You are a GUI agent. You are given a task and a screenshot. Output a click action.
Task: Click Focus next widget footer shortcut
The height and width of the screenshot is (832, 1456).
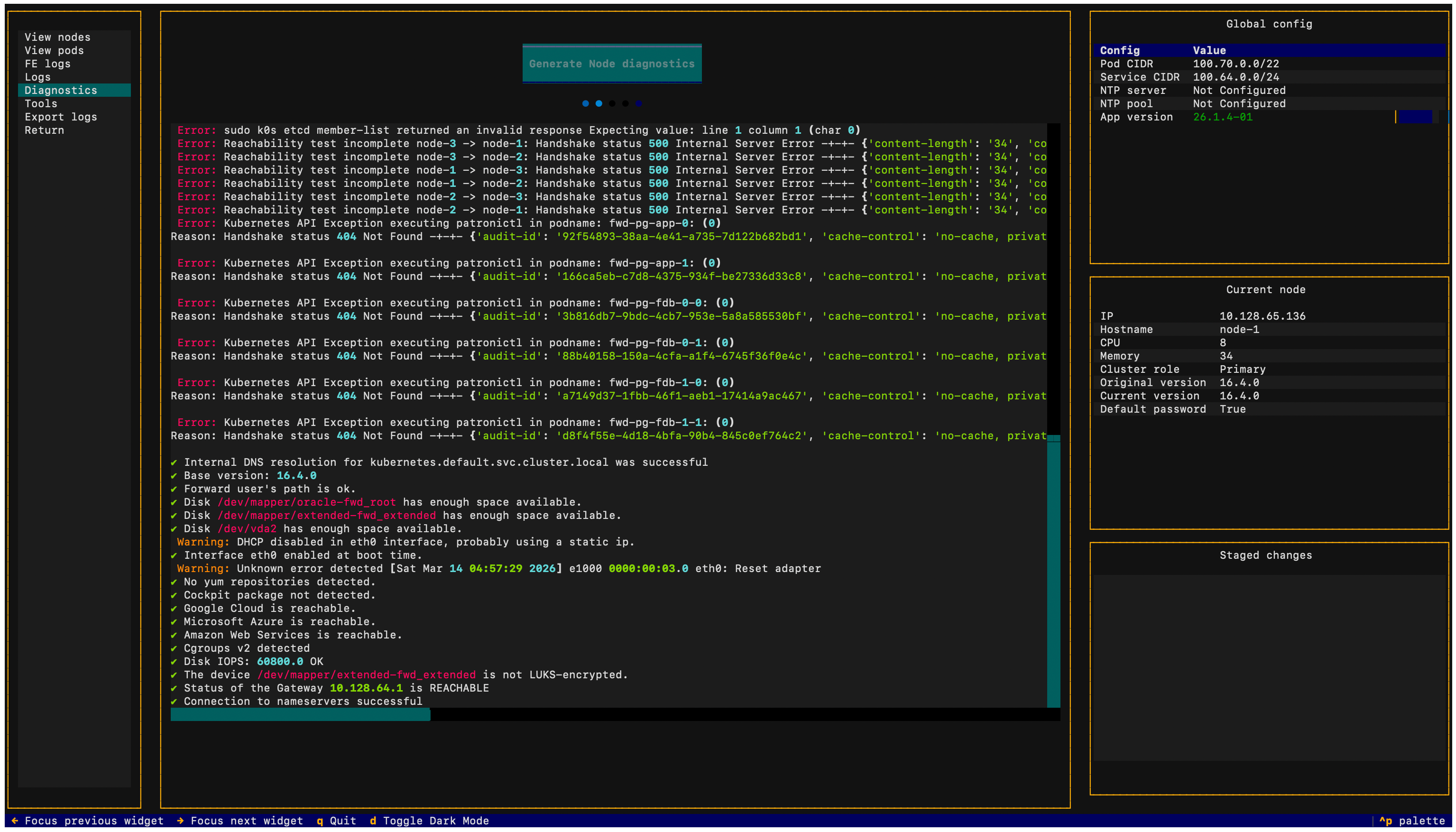[240, 821]
